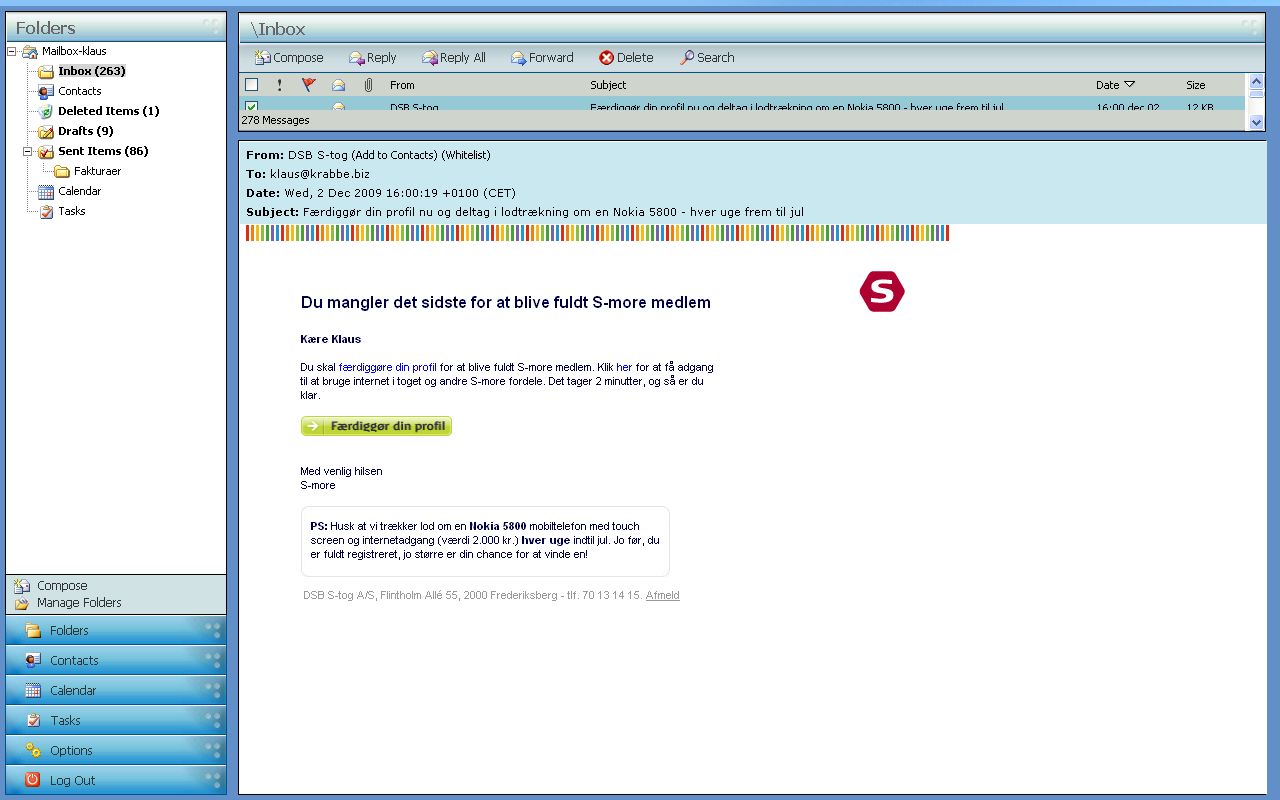Click the Reply All toolbar button
The image size is (1280, 800).
(454, 58)
